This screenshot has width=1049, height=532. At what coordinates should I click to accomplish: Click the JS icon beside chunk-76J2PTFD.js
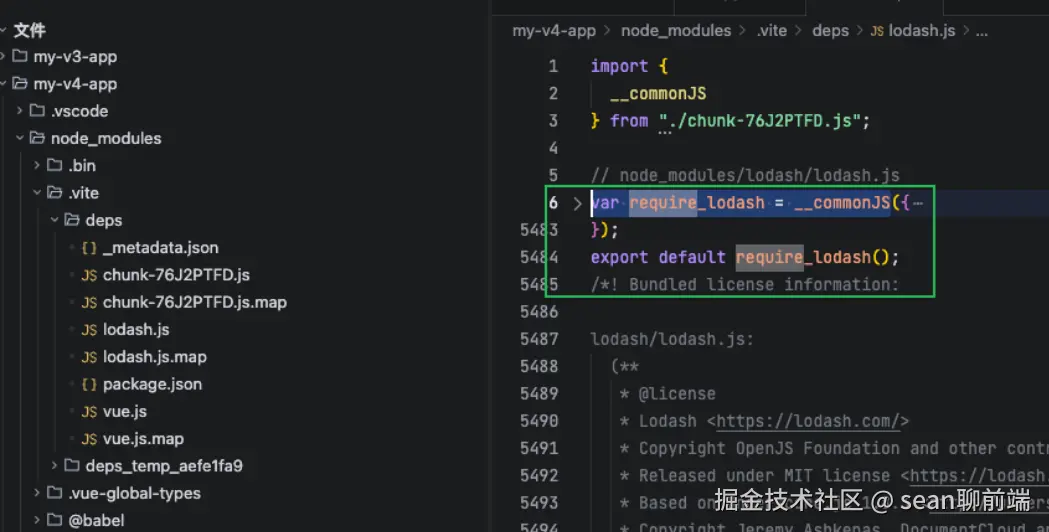89,276
